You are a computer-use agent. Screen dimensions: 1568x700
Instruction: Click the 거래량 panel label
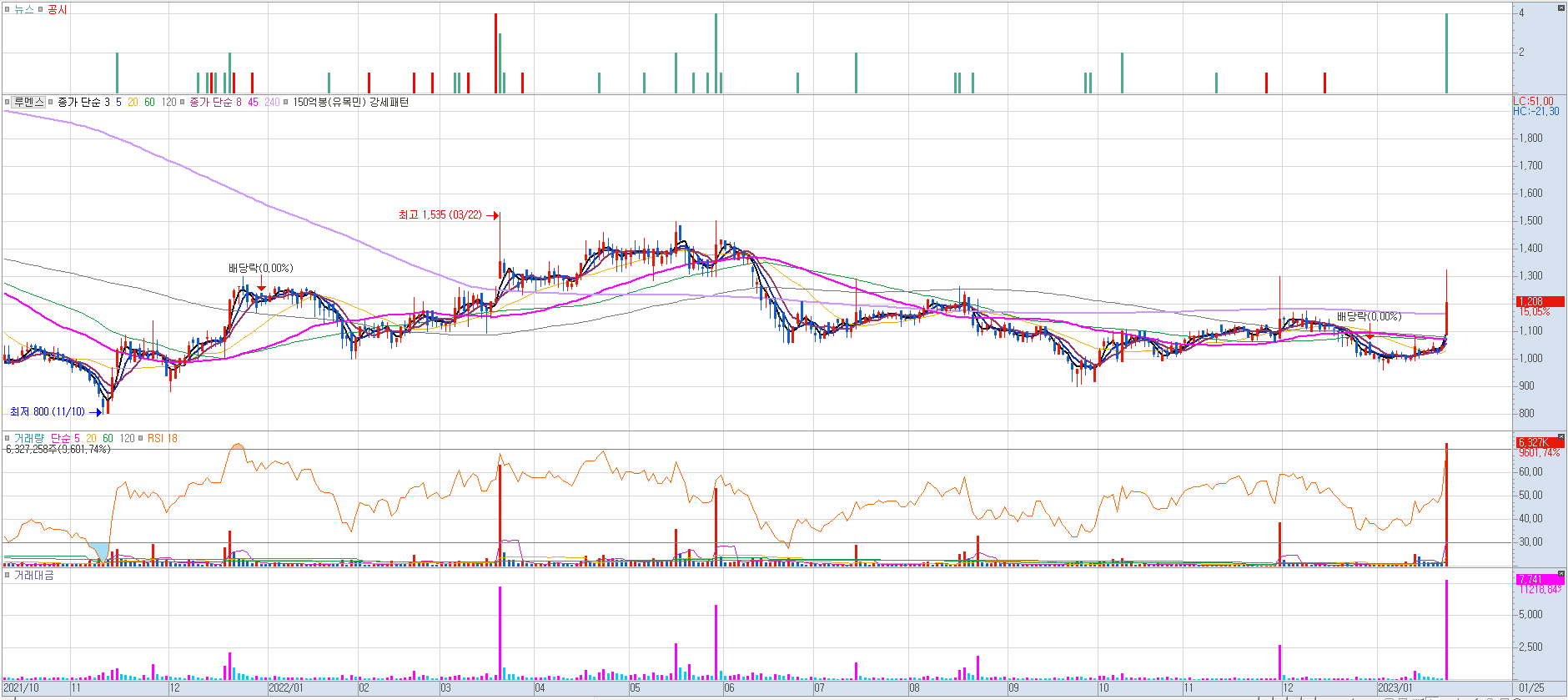pyautogui.click(x=29, y=438)
